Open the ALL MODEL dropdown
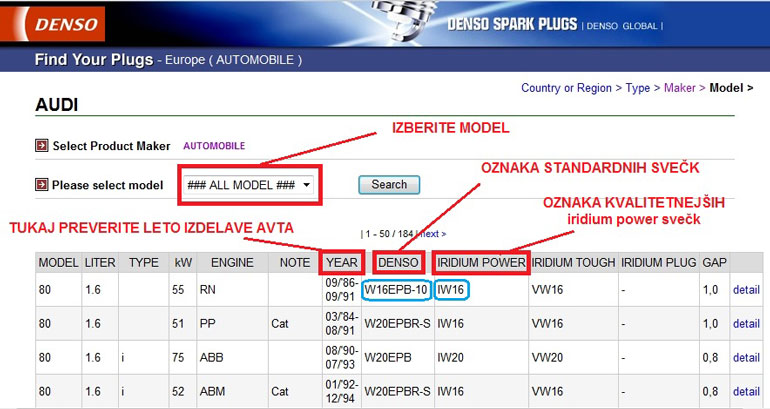 click(x=249, y=185)
